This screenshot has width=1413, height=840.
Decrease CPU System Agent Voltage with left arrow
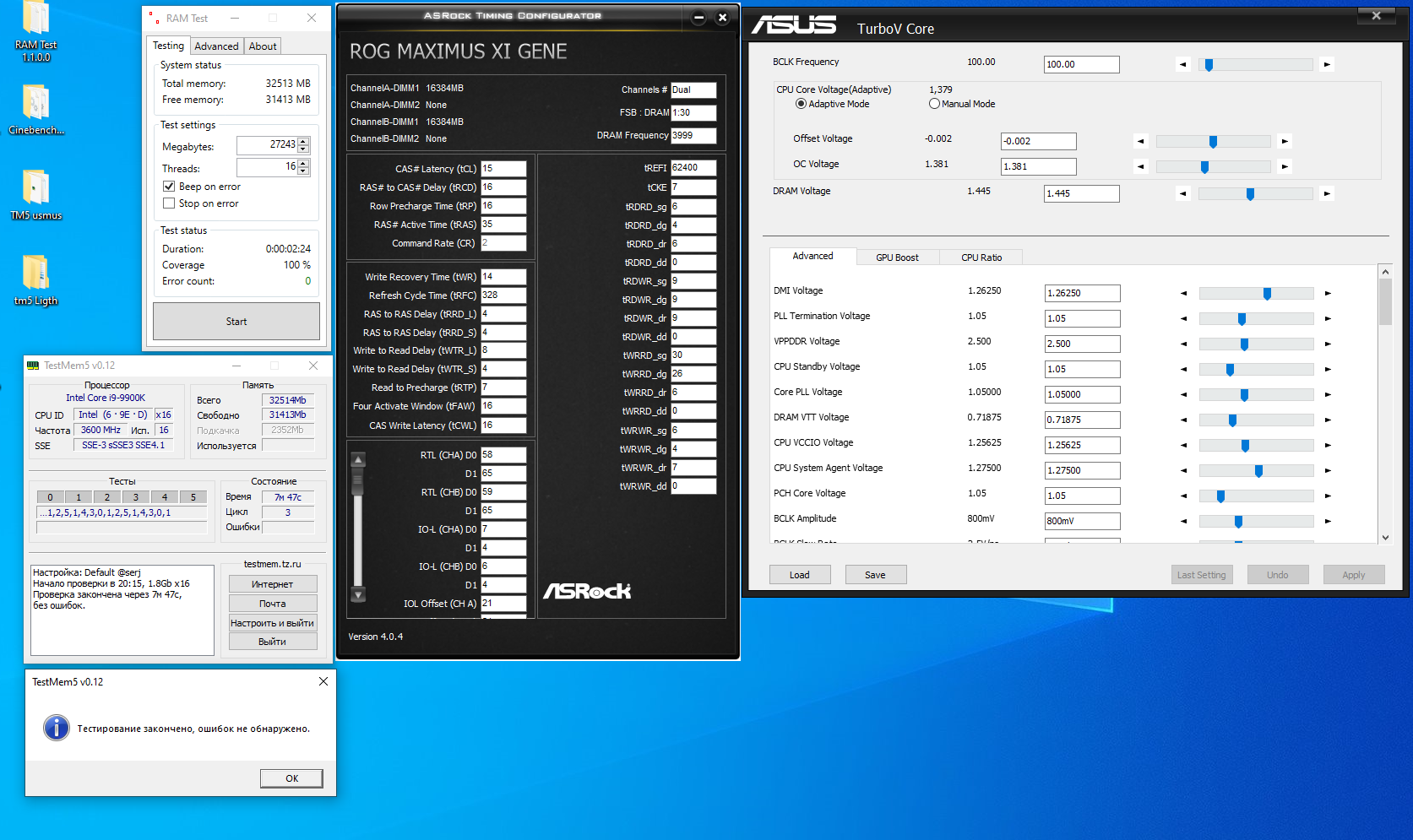[1183, 470]
